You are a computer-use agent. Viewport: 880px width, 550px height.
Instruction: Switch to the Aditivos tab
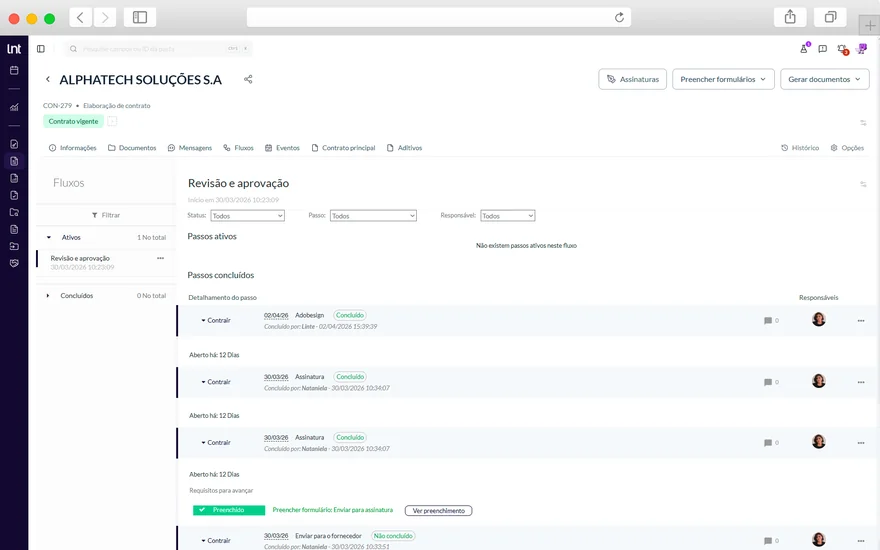tap(404, 148)
